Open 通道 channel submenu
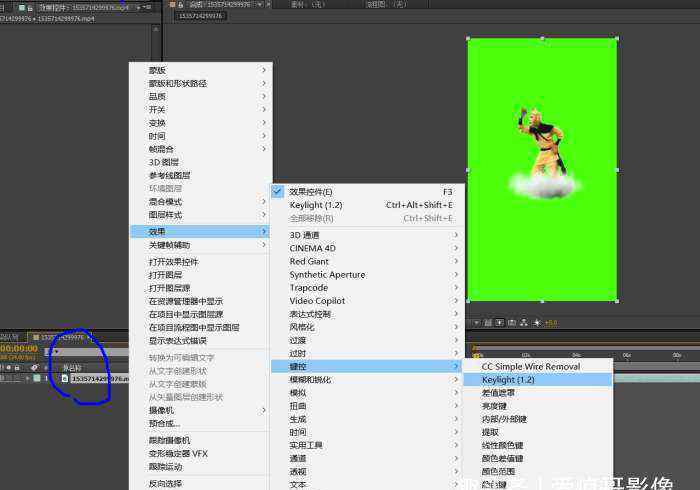Image resolution: width=700 pixels, height=490 pixels. (366, 458)
